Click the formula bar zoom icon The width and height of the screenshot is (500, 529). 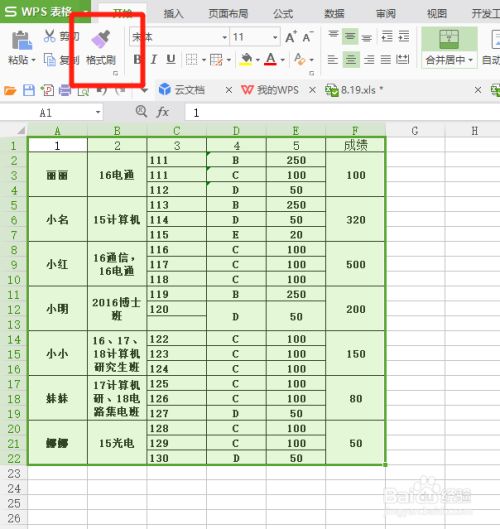click(141, 111)
